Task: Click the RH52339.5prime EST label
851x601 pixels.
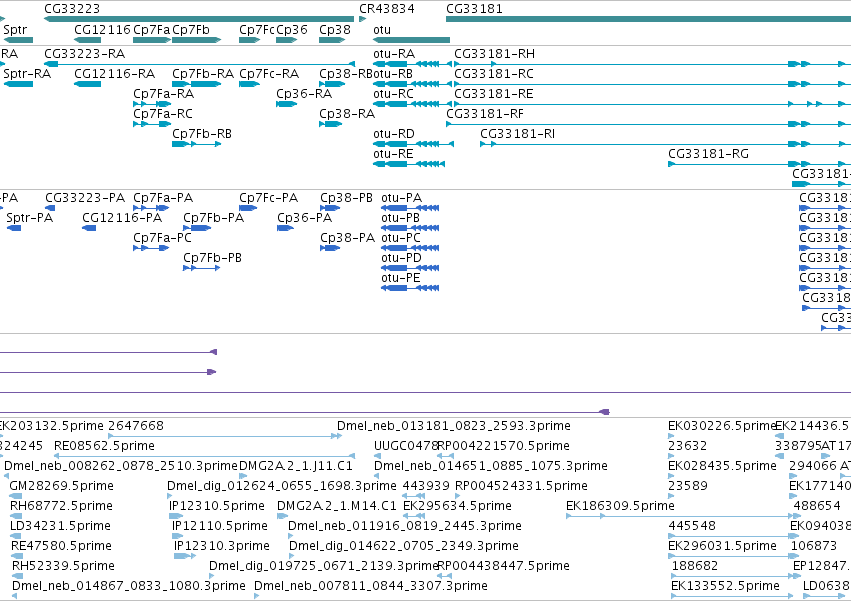Action: (63, 566)
